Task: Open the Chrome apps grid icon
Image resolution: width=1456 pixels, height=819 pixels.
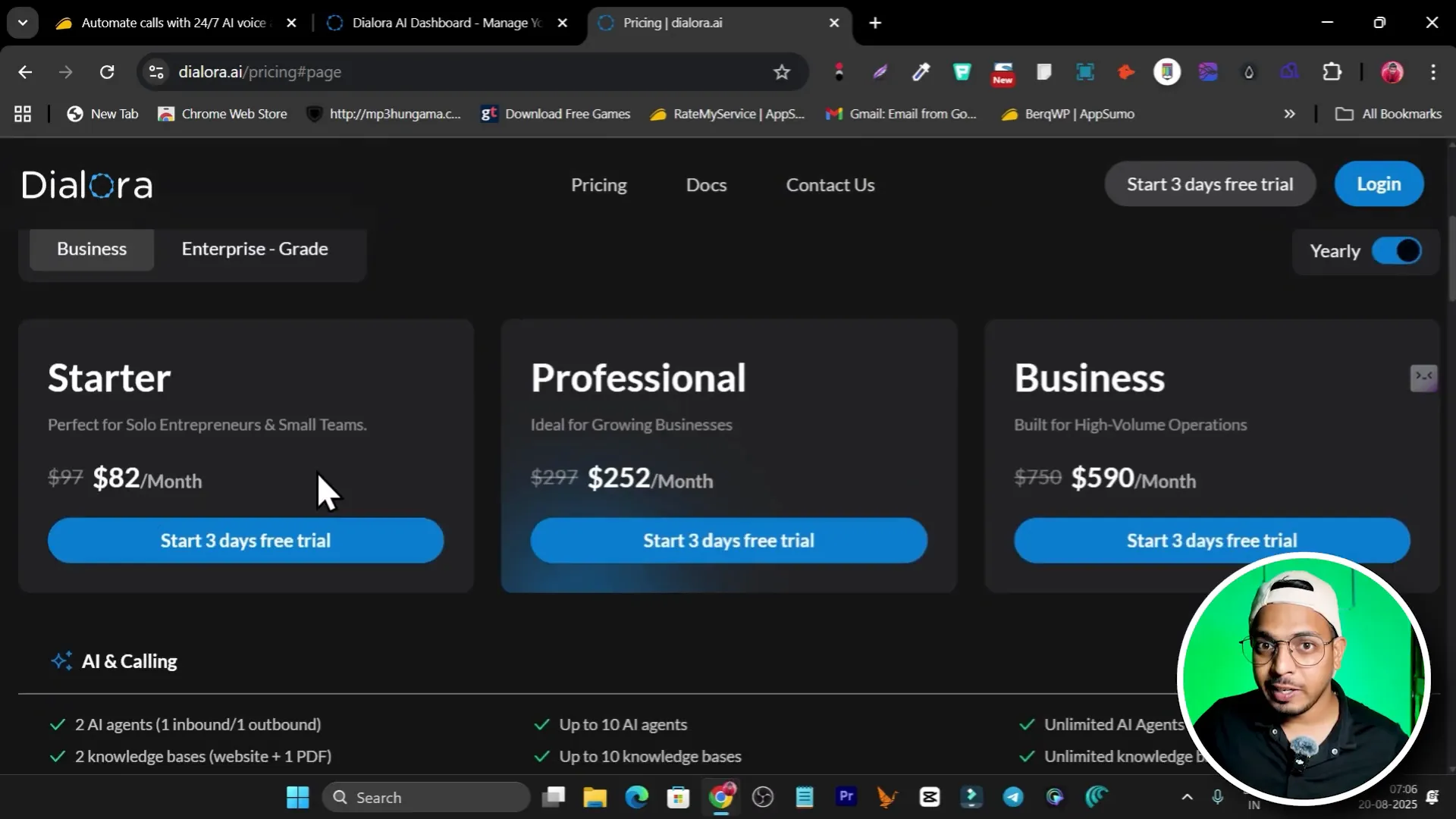Action: tap(23, 114)
